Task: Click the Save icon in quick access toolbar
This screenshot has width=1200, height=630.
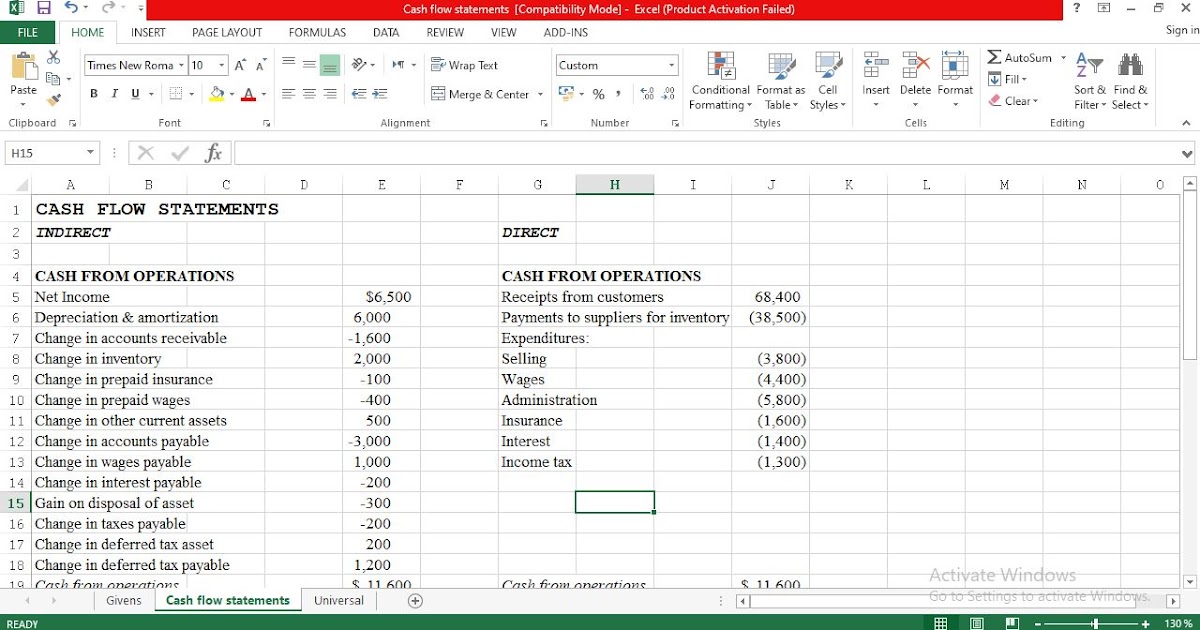Action: [x=43, y=9]
